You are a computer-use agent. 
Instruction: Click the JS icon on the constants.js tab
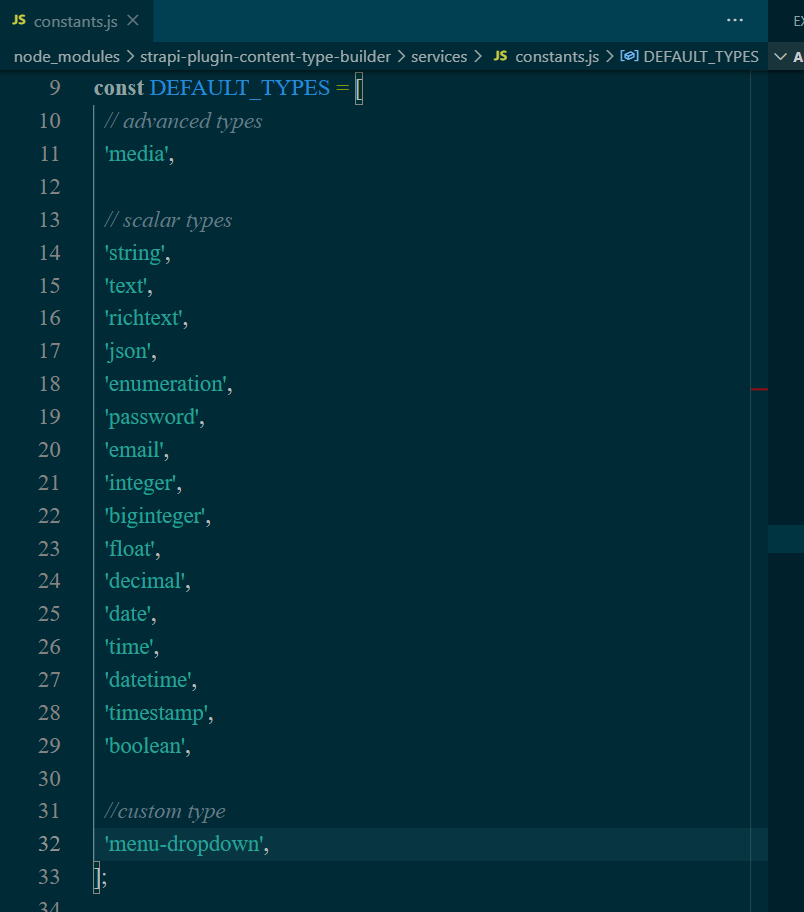point(17,20)
